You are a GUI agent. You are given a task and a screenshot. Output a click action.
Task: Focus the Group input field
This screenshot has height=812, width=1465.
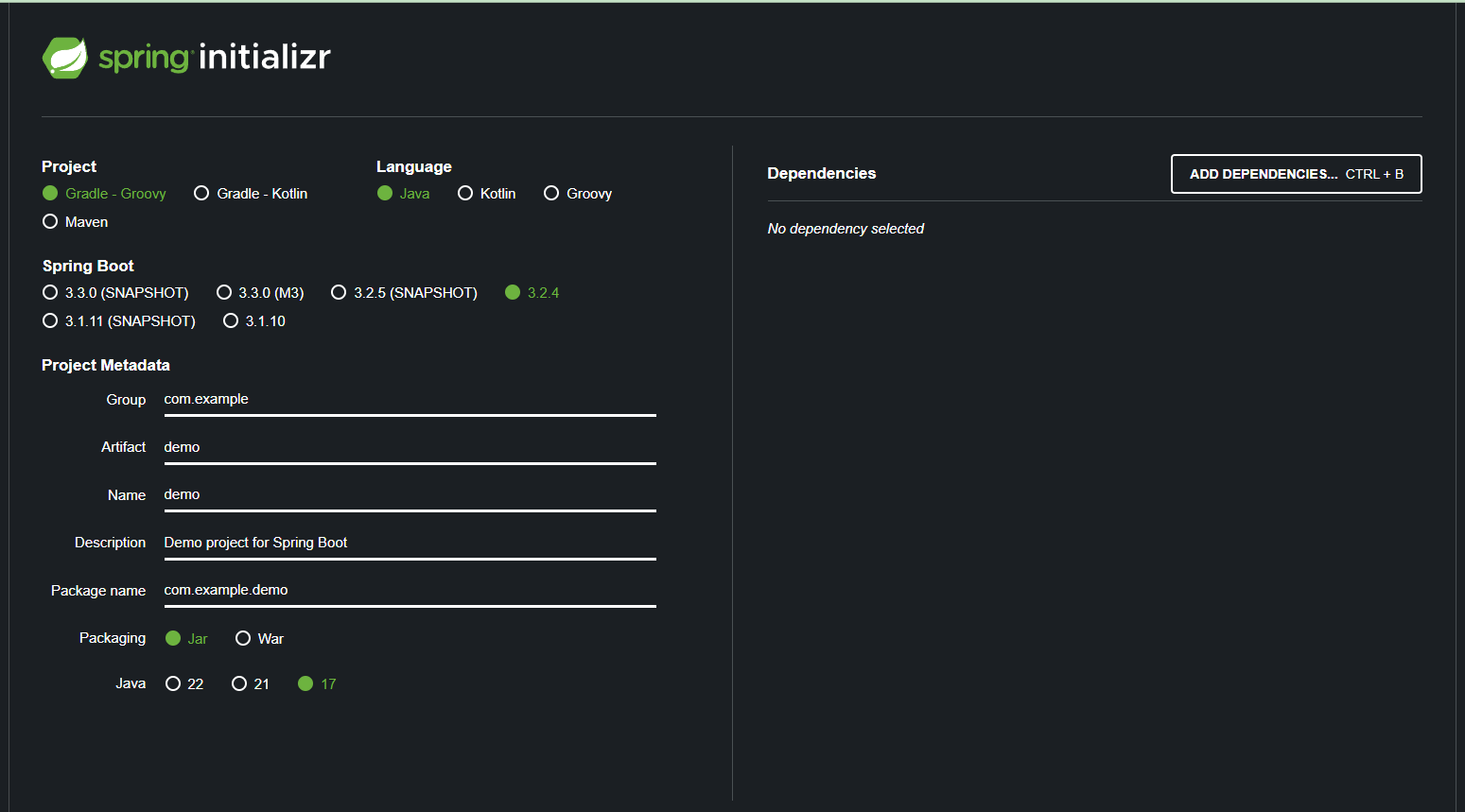pyautogui.click(x=410, y=400)
